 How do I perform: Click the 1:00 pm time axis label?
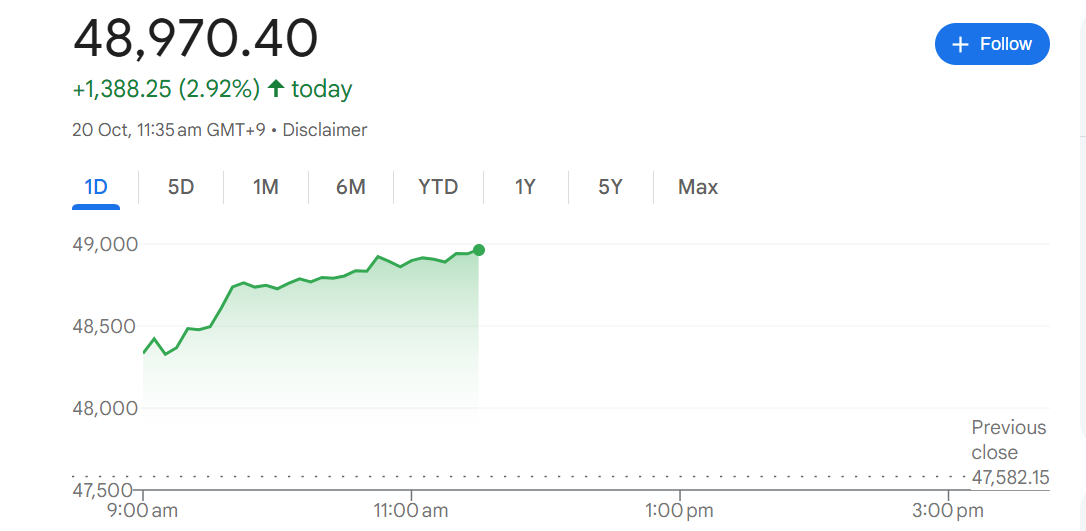tap(679, 511)
